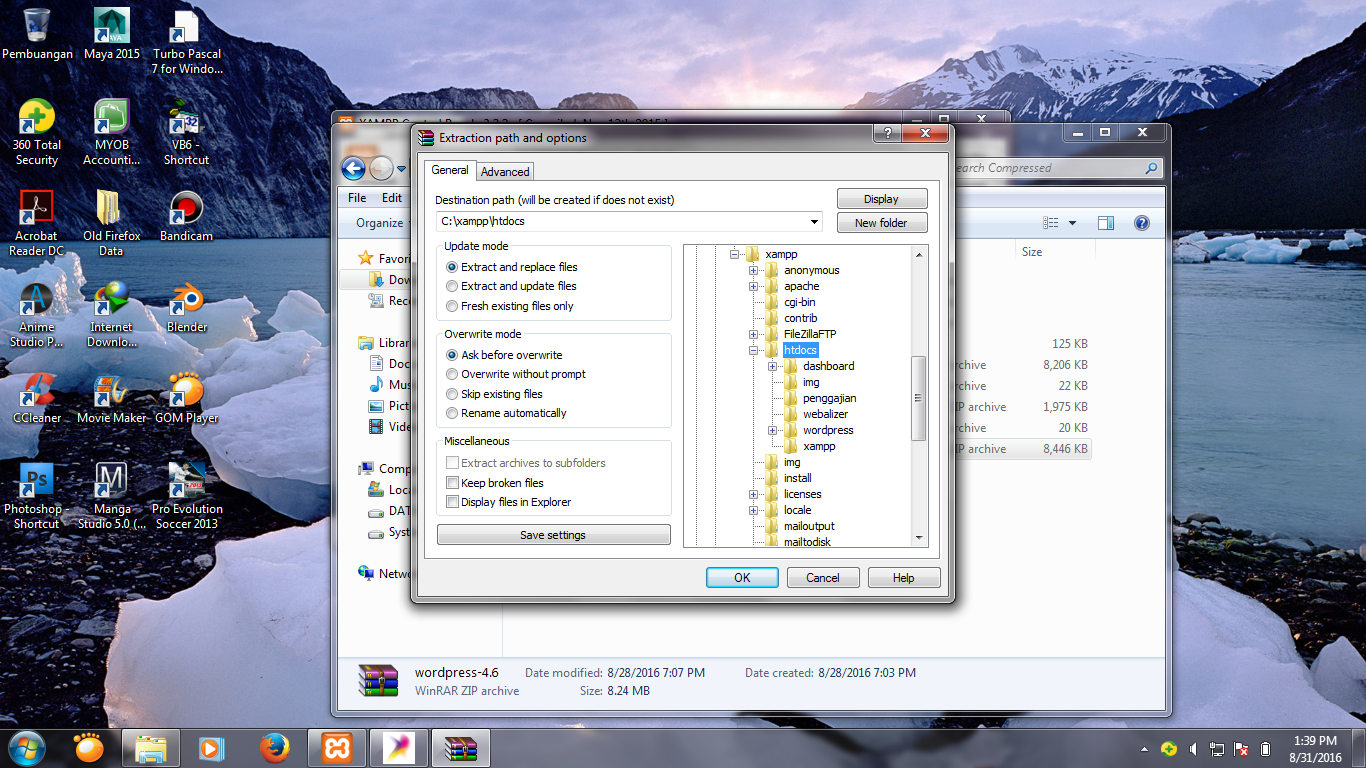Click the folder tree scroll-down arrow
This screenshot has height=768, width=1366.
919,538
